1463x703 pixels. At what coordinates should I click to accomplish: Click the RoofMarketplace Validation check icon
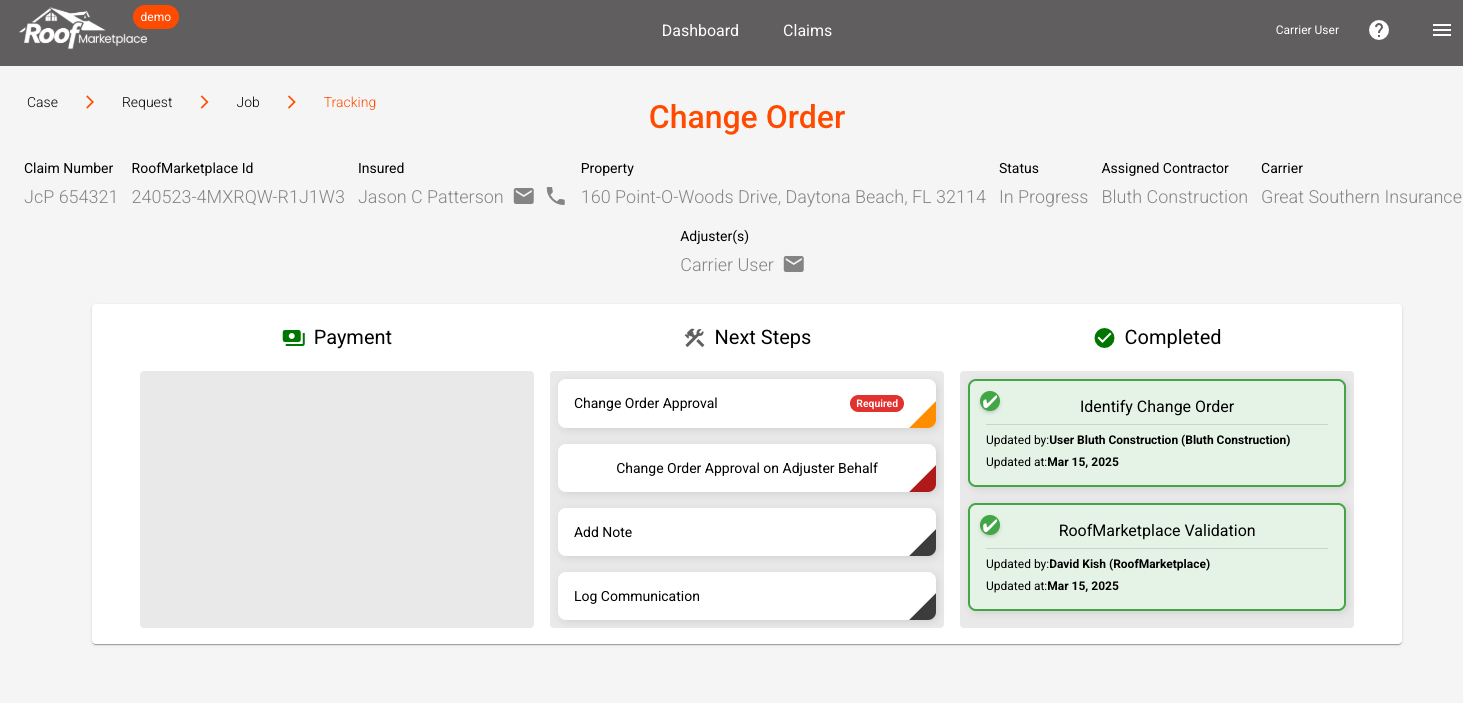click(x=990, y=525)
